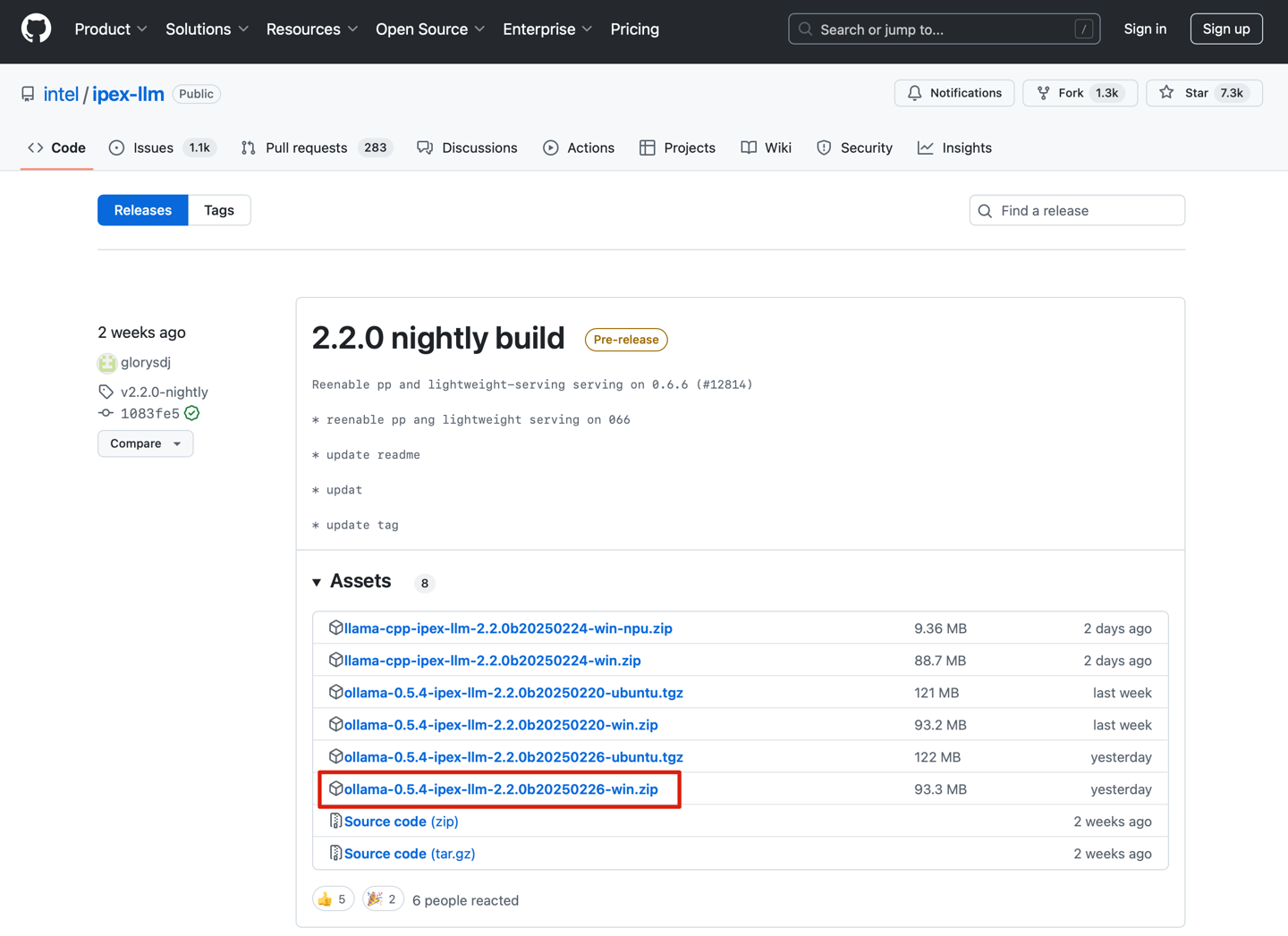
Task: Download ollama 20250226 win.zip asset
Action: tap(501, 789)
